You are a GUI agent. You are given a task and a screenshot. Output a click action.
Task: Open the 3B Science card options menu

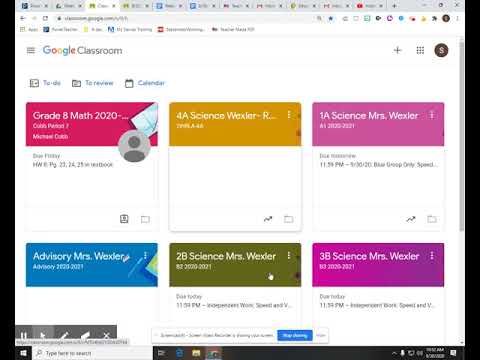[x=432, y=256]
